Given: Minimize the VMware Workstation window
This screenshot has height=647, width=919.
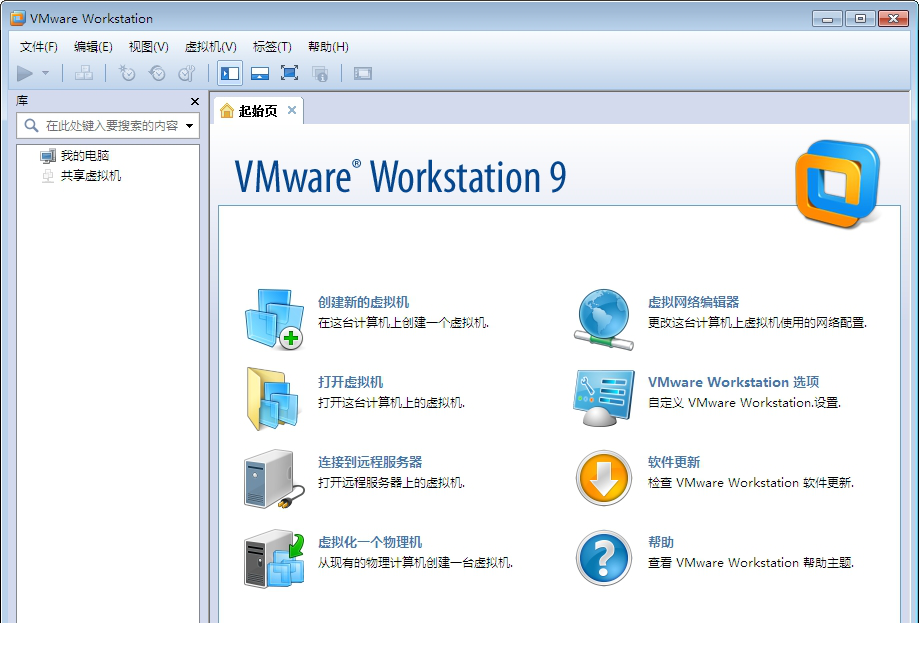Looking at the screenshot, I should [828, 19].
